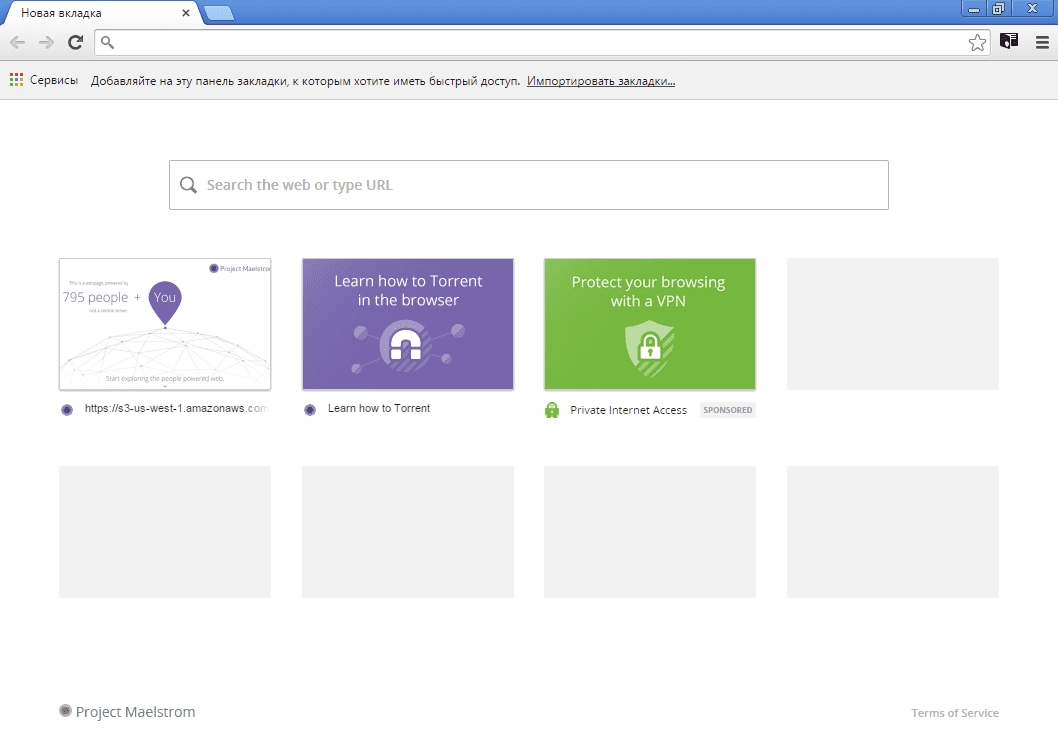
Task: Click the purple favicon beside amazonaws link
Action: (67, 409)
